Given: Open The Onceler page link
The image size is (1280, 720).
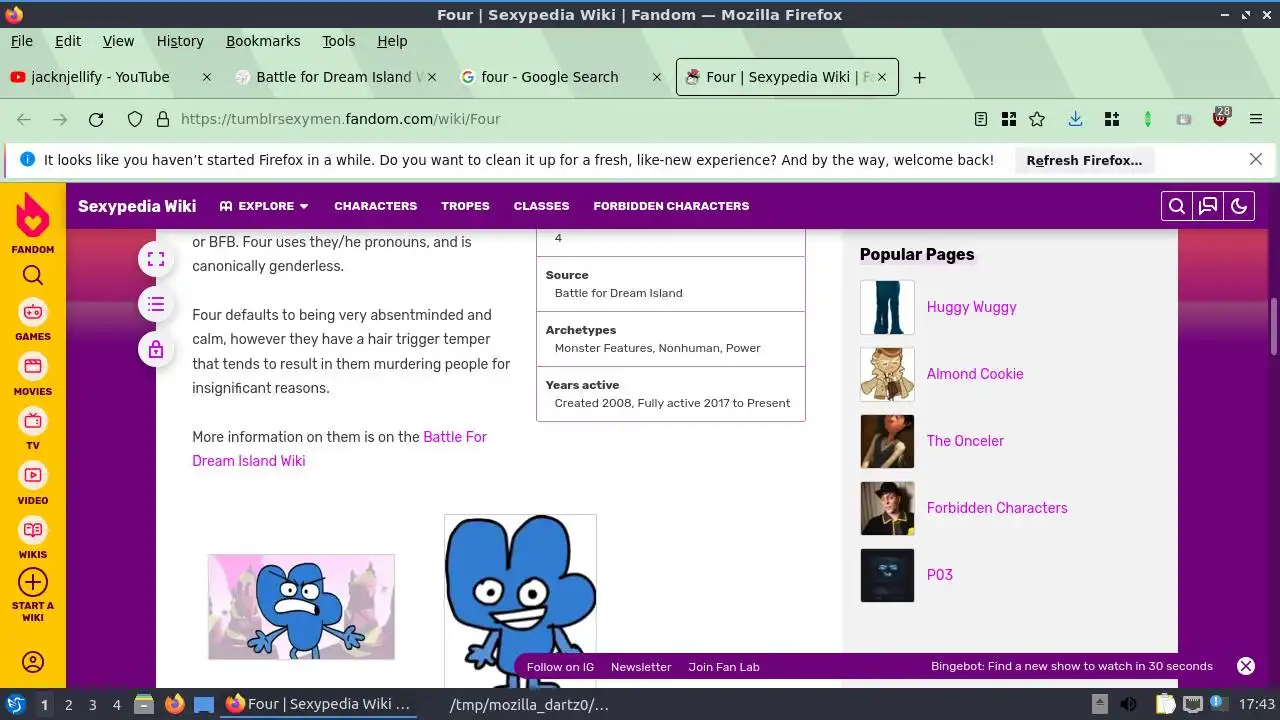Looking at the screenshot, I should coord(965,441).
